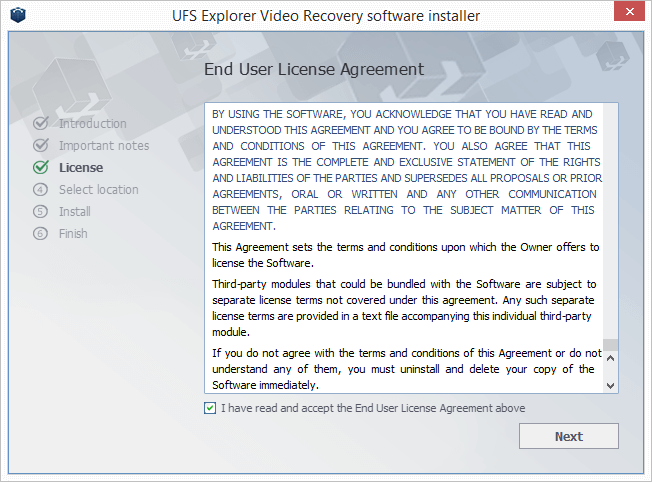
Task: Click the 'I have read and accept' label
Action: 373,408
